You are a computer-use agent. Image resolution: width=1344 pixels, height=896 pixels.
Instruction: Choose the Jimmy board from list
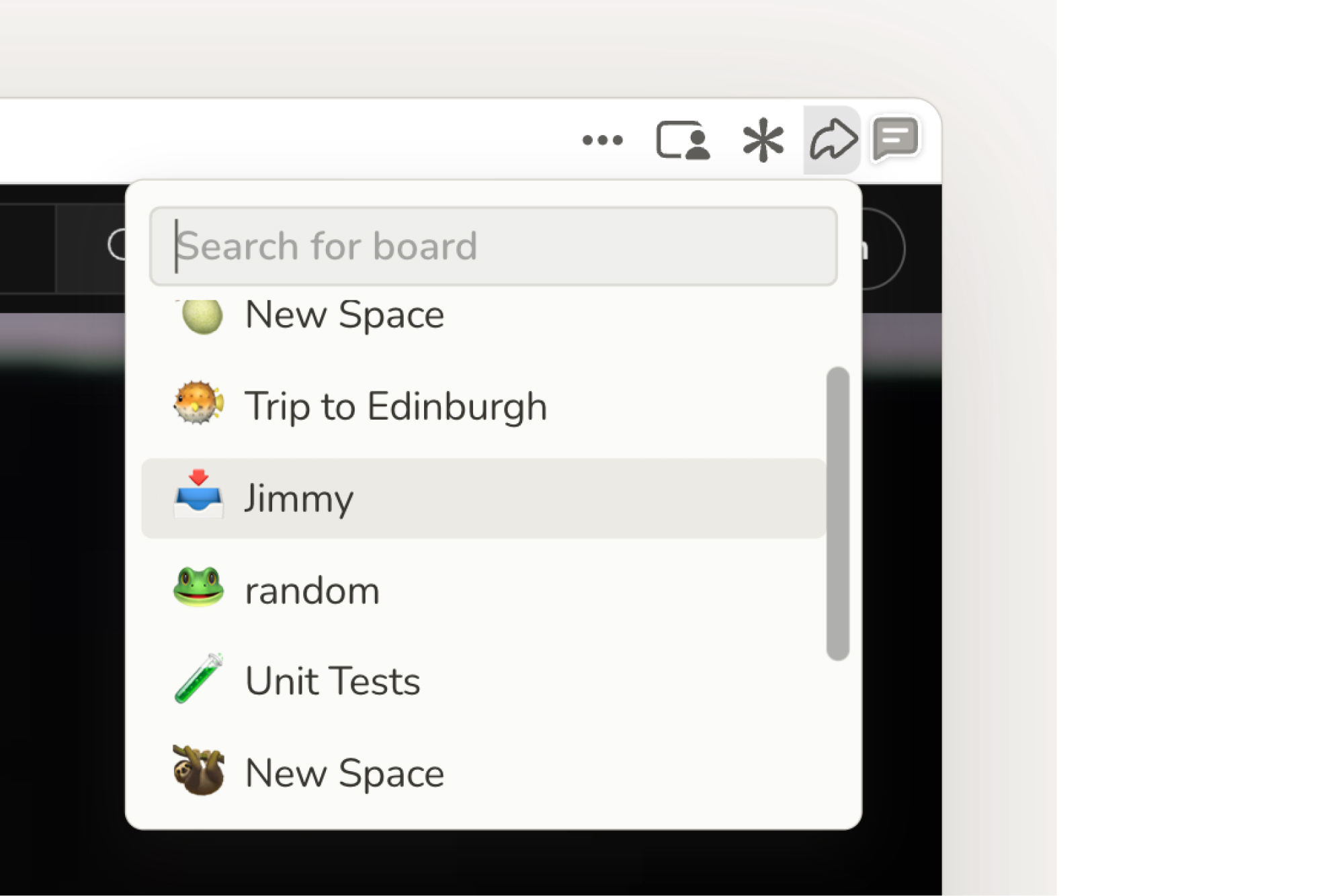click(x=299, y=498)
